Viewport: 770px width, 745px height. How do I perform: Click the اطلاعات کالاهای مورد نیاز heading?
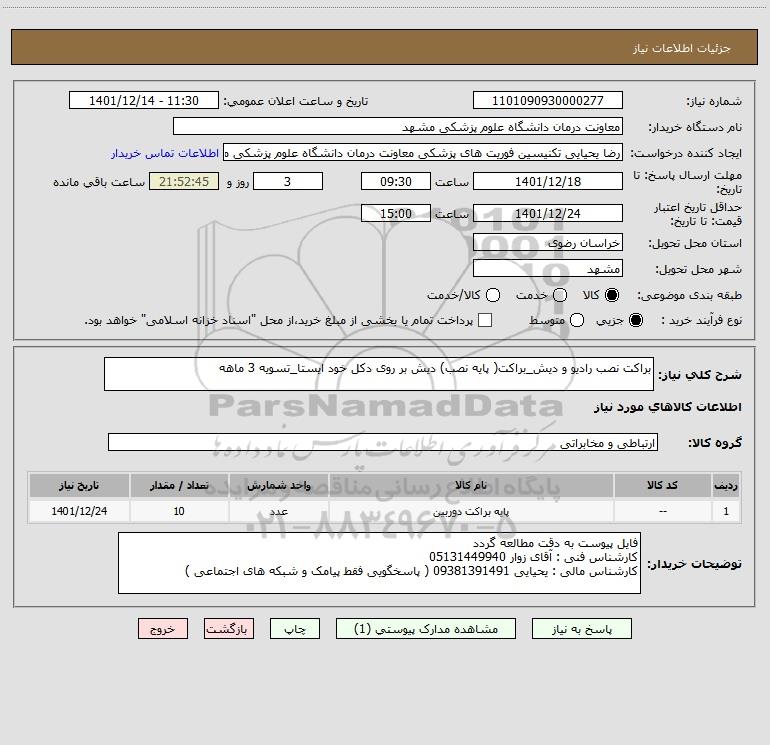[x=668, y=407]
